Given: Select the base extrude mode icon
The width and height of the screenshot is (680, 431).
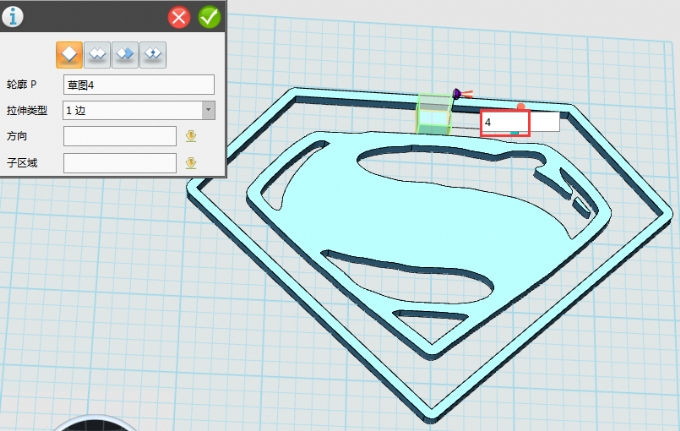Looking at the screenshot, I should [69, 55].
